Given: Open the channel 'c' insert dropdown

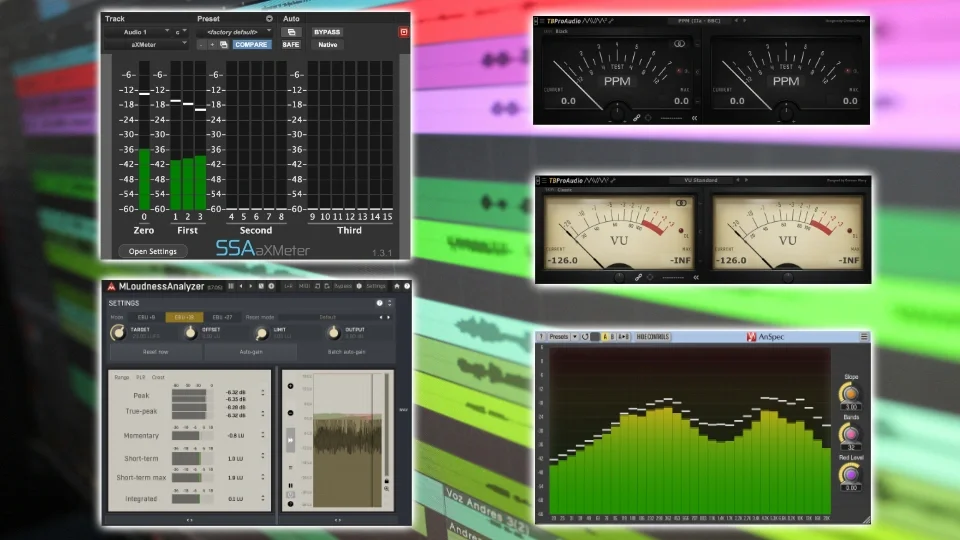Looking at the screenshot, I should coord(181,32).
